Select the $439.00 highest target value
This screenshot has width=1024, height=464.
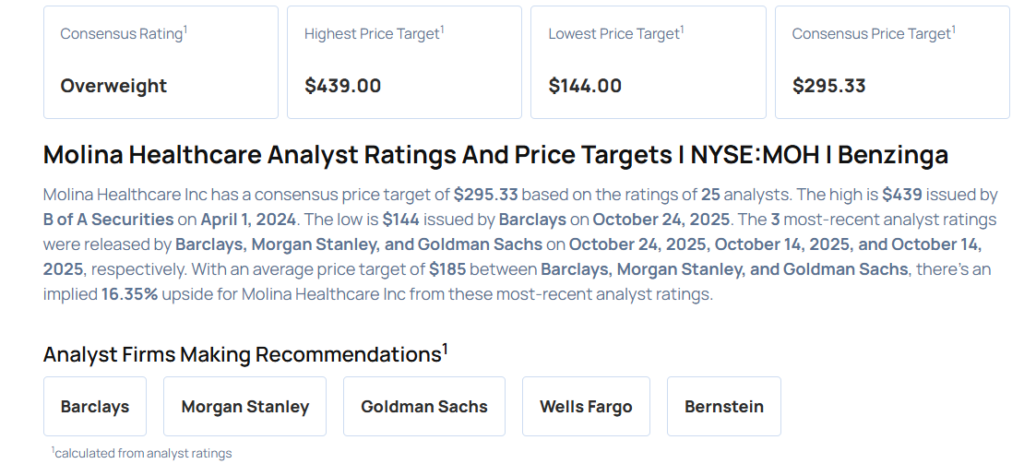point(343,86)
